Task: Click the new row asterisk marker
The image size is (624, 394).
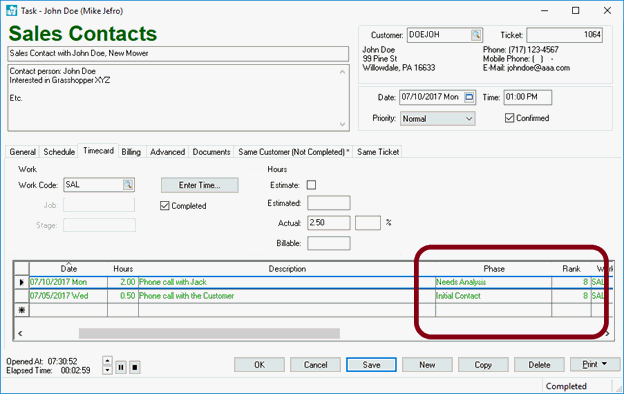Action: [21, 310]
